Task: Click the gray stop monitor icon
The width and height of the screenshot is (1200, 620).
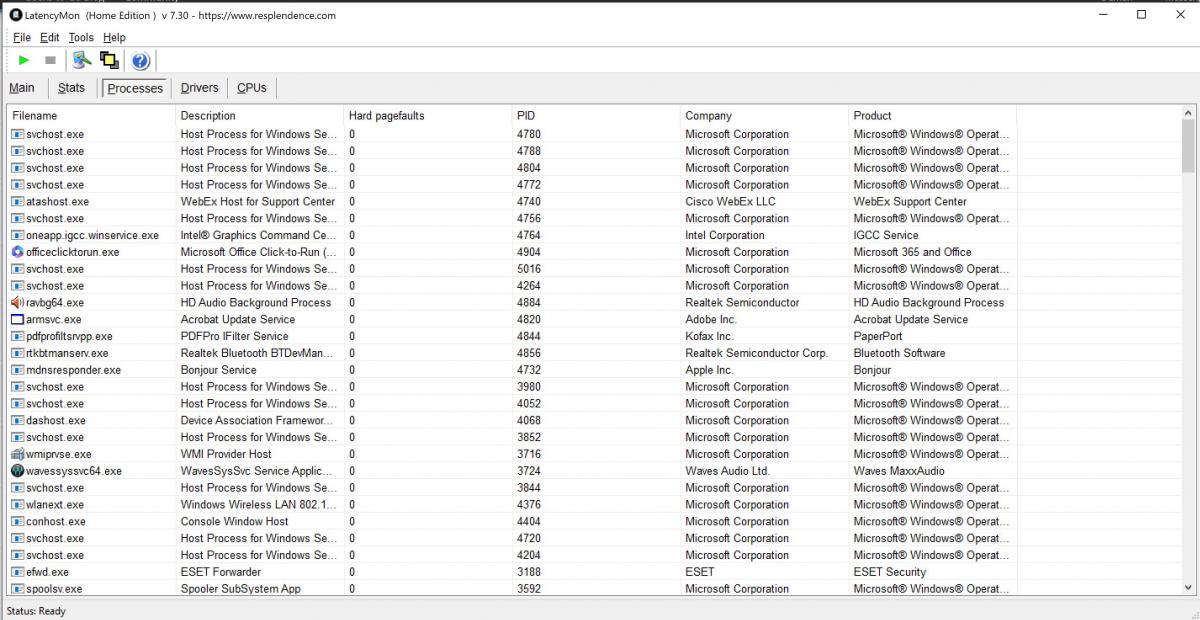Action: [50, 60]
